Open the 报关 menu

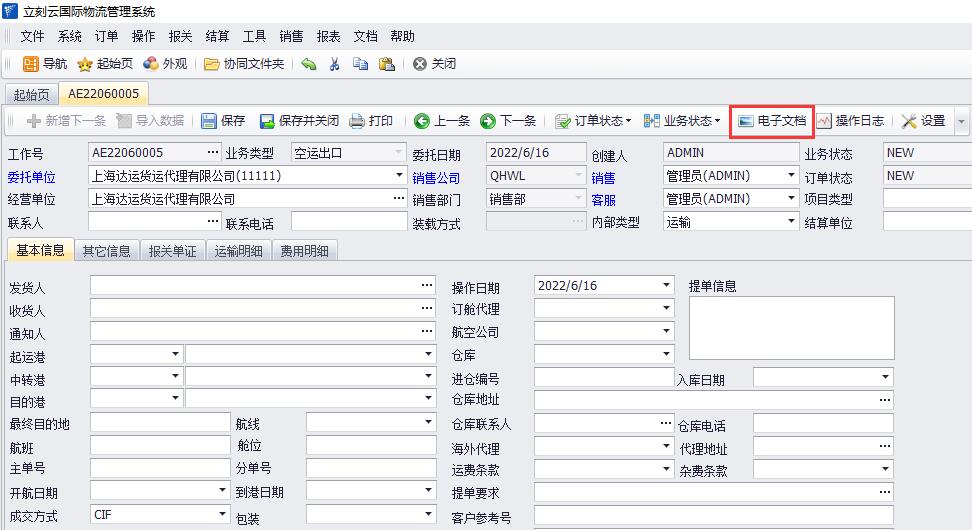coord(180,36)
